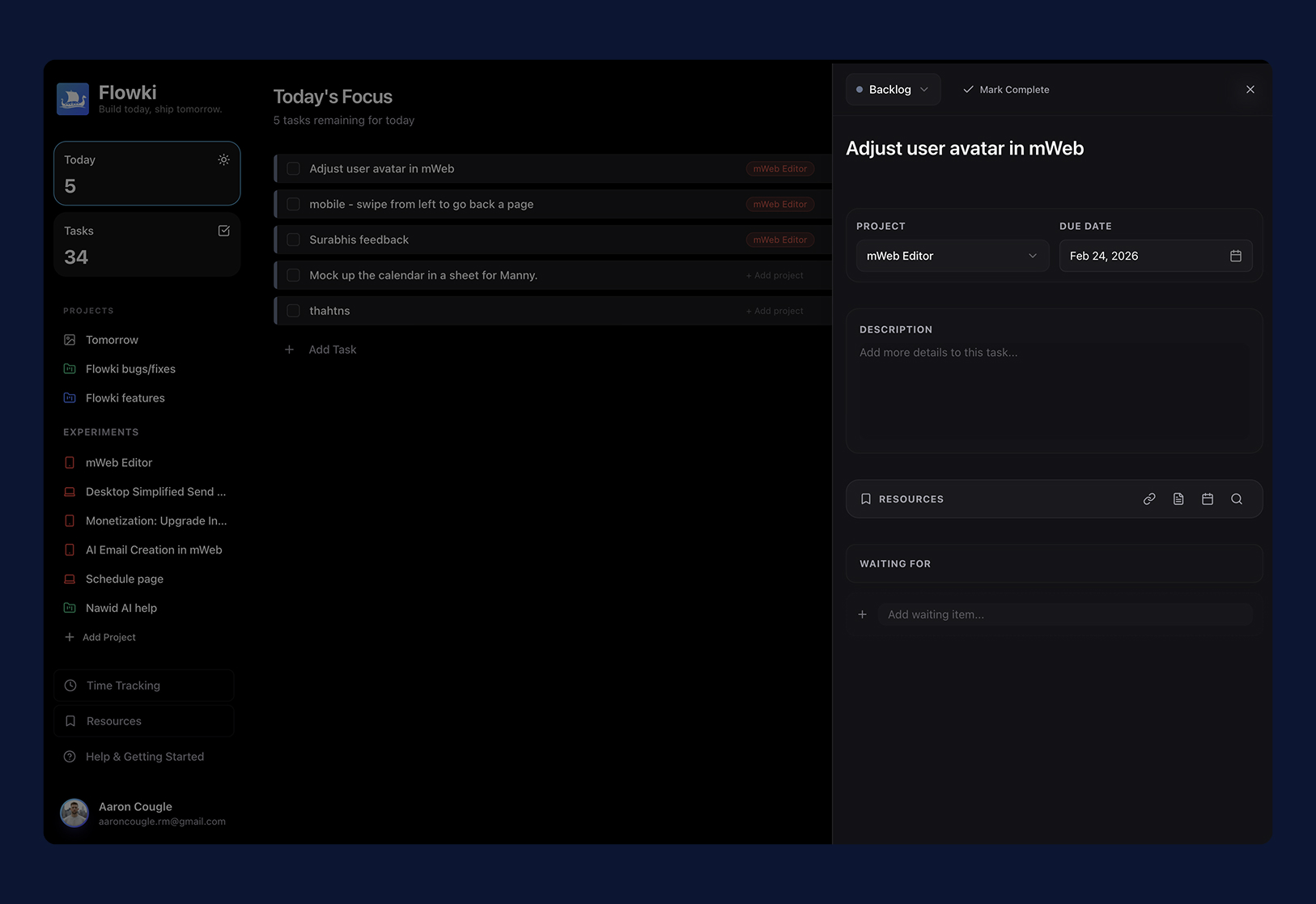Click the search icon in Resources bar
This screenshot has width=1316, height=904.
point(1237,499)
